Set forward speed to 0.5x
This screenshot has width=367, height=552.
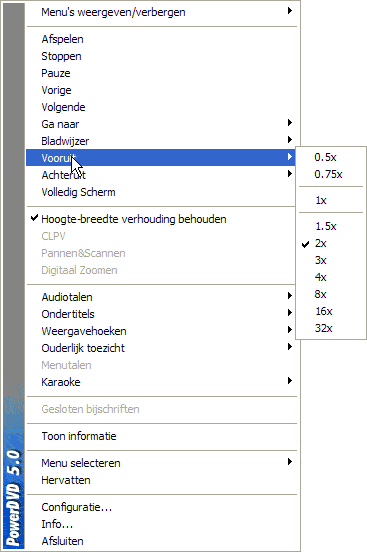pyautogui.click(x=331, y=157)
